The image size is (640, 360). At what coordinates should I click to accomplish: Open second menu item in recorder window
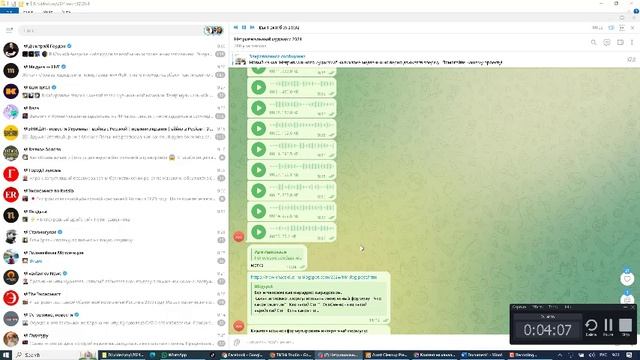(x=537, y=307)
